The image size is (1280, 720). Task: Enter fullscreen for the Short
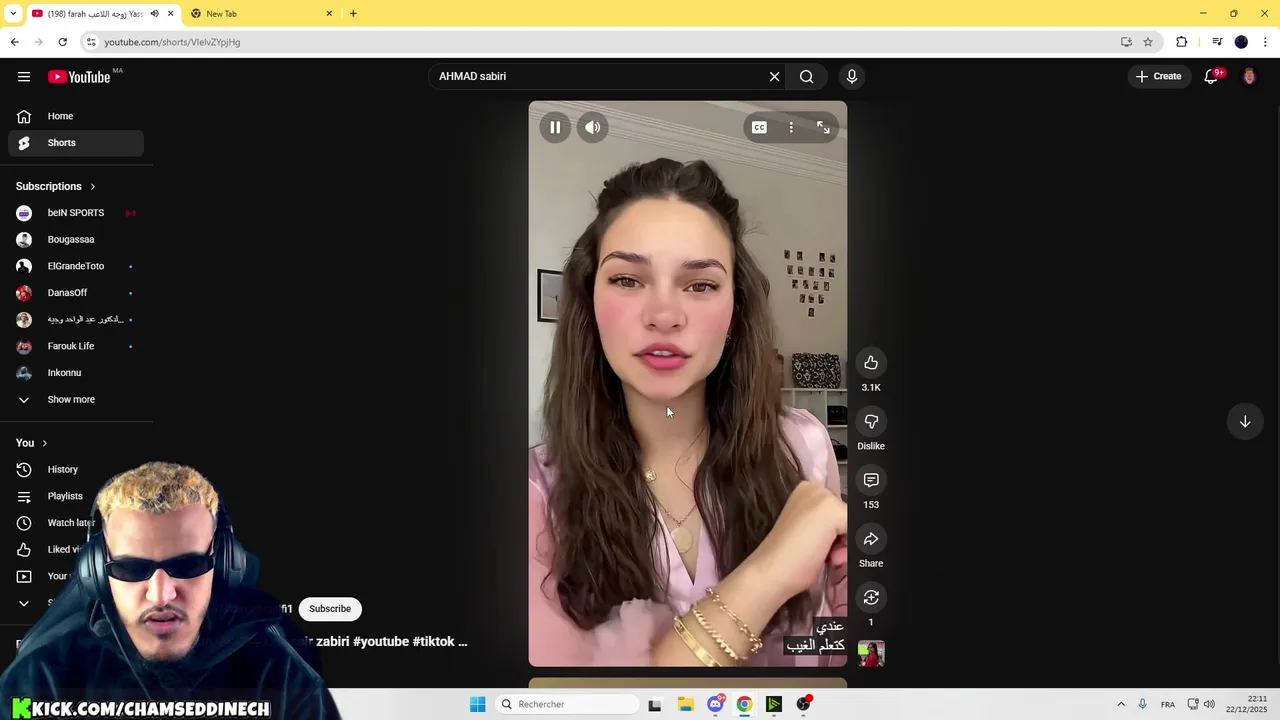tap(823, 128)
